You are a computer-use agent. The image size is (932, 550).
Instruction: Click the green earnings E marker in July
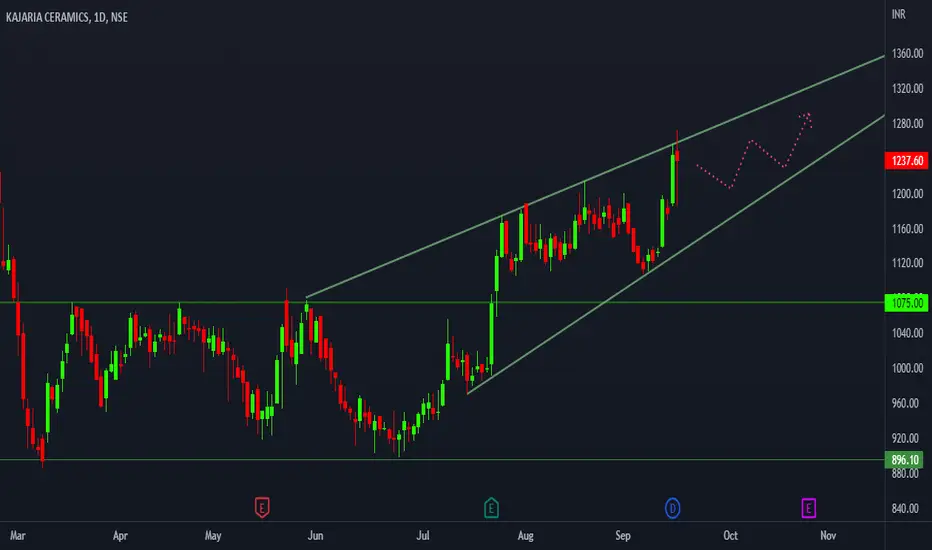491,508
